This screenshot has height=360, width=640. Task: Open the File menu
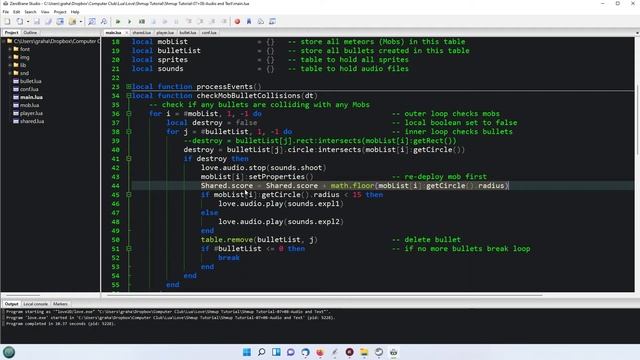tap(6, 12)
